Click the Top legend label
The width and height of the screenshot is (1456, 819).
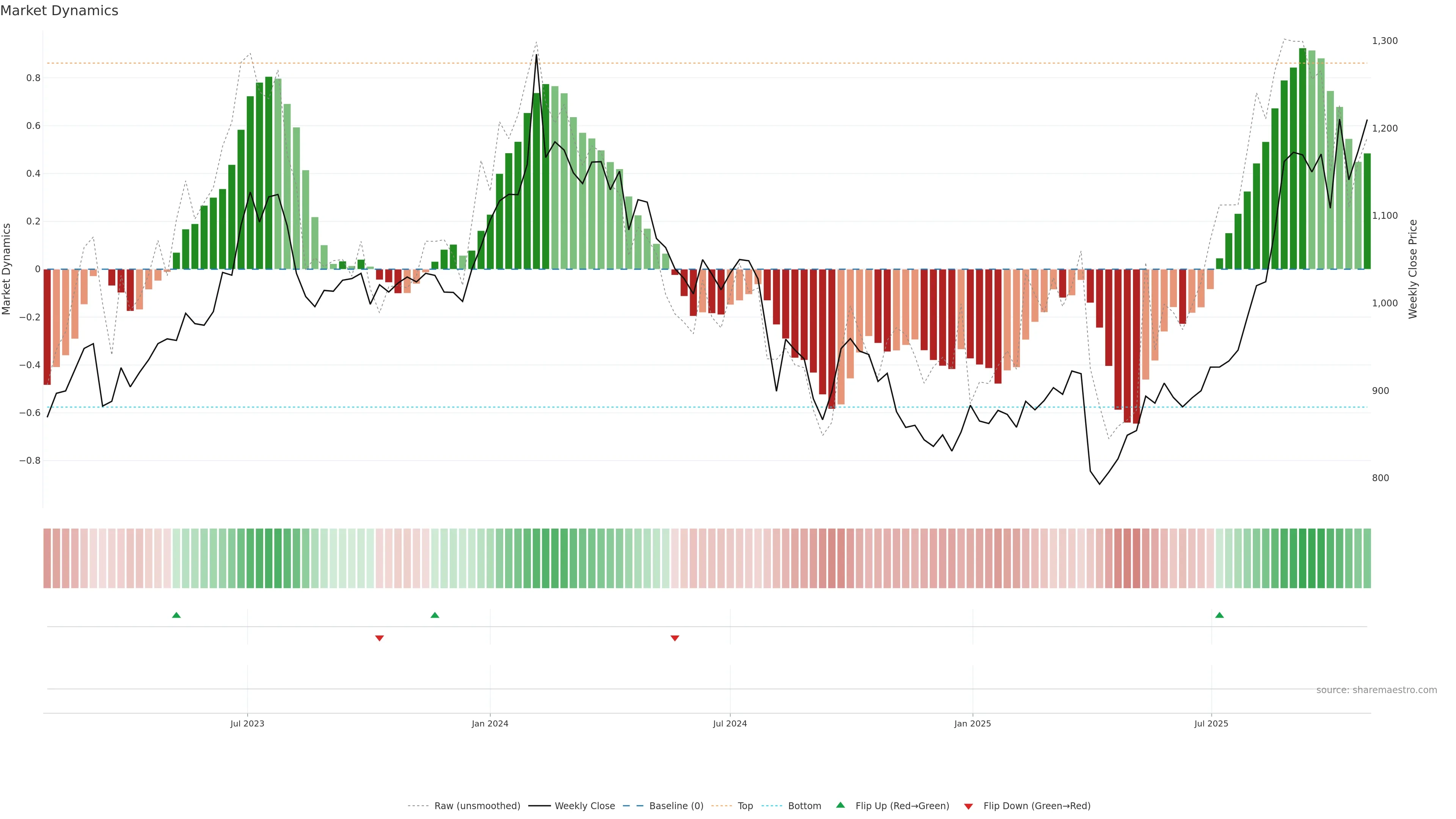745,806
